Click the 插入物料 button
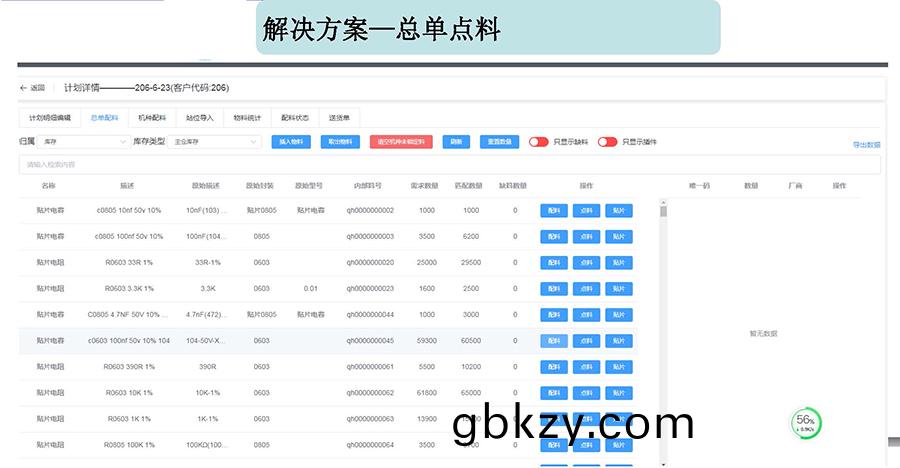The height and width of the screenshot is (468, 900). [x=291, y=142]
